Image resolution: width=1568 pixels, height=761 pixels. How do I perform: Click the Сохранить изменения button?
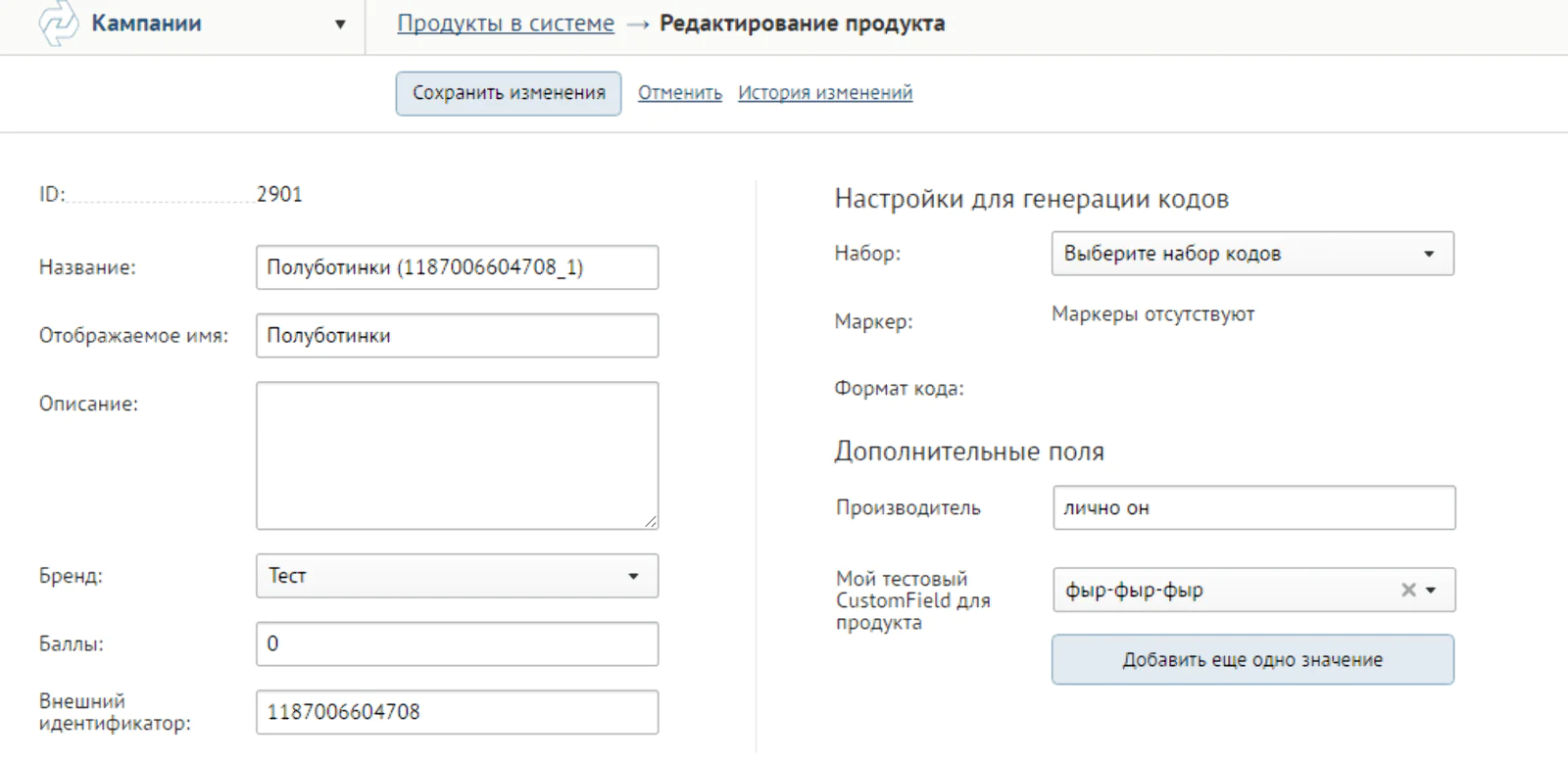pyautogui.click(x=509, y=93)
